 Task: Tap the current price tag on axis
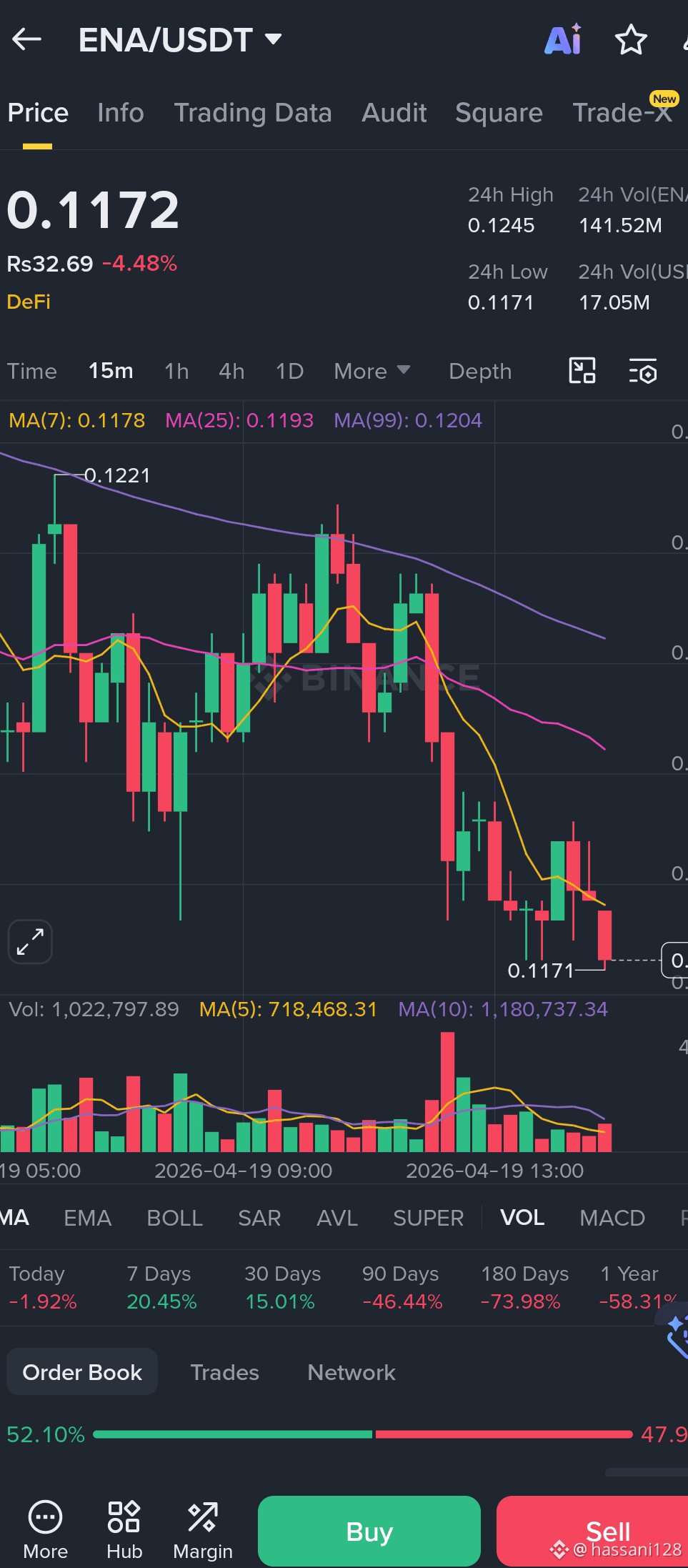pos(675,960)
